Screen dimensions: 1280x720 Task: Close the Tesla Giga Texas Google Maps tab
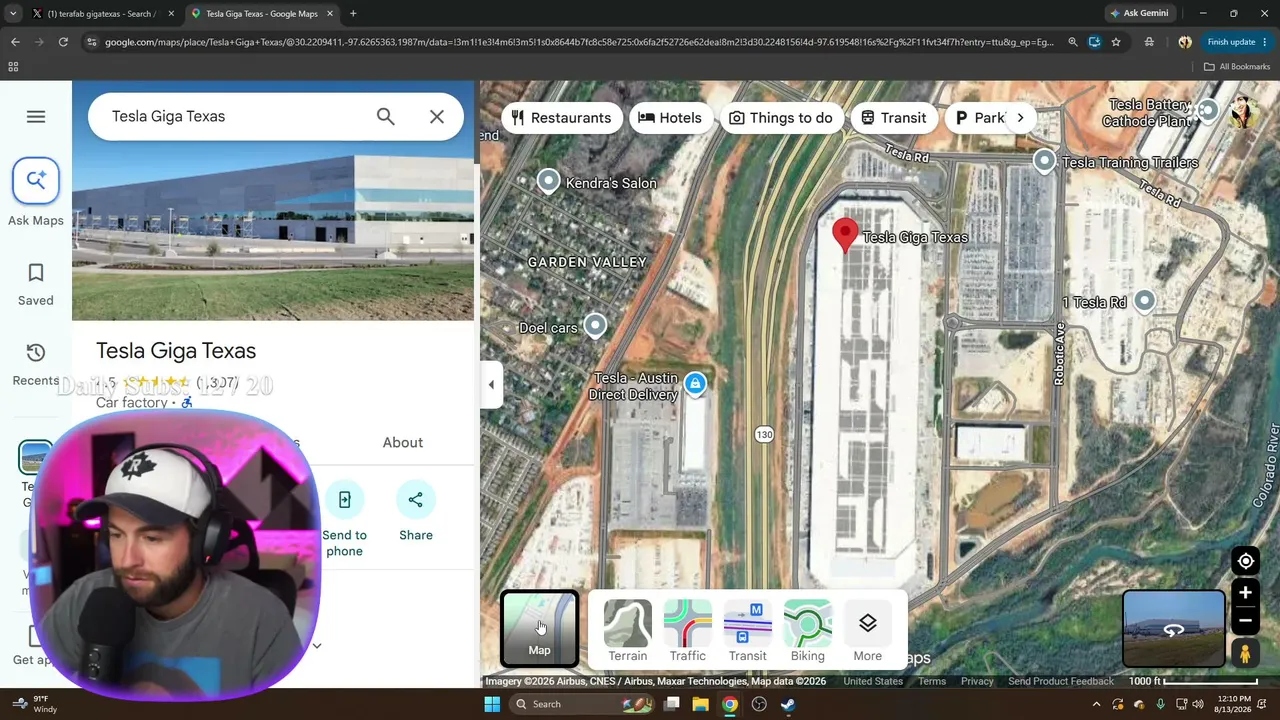pyautogui.click(x=330, y=14)
